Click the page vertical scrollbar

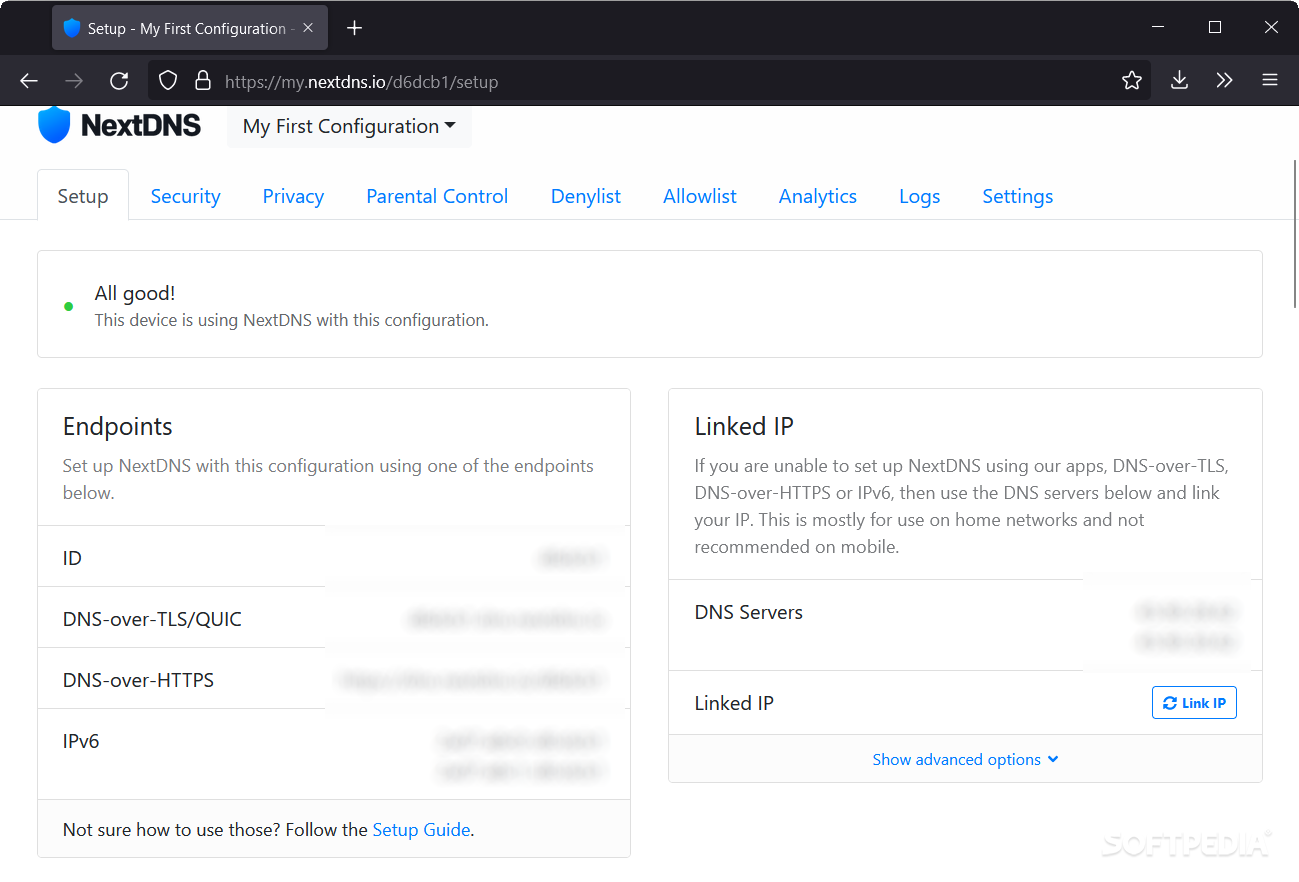pyautogui.click(x=1295, y=236)
